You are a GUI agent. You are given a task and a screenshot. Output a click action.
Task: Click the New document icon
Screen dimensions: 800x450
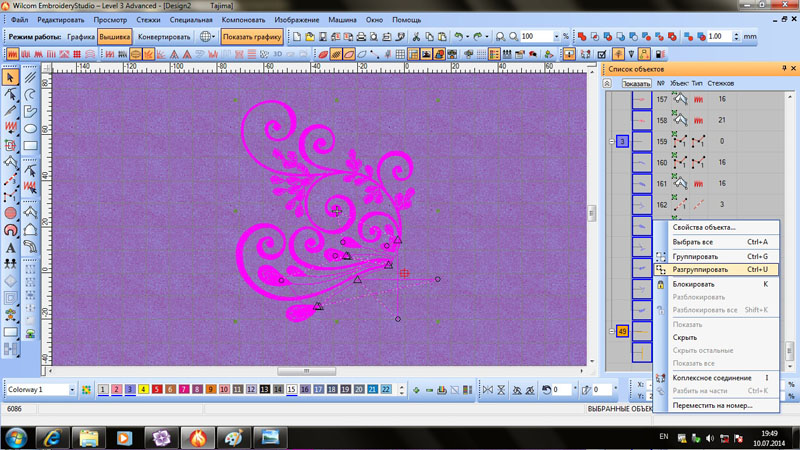pos(297,37)
